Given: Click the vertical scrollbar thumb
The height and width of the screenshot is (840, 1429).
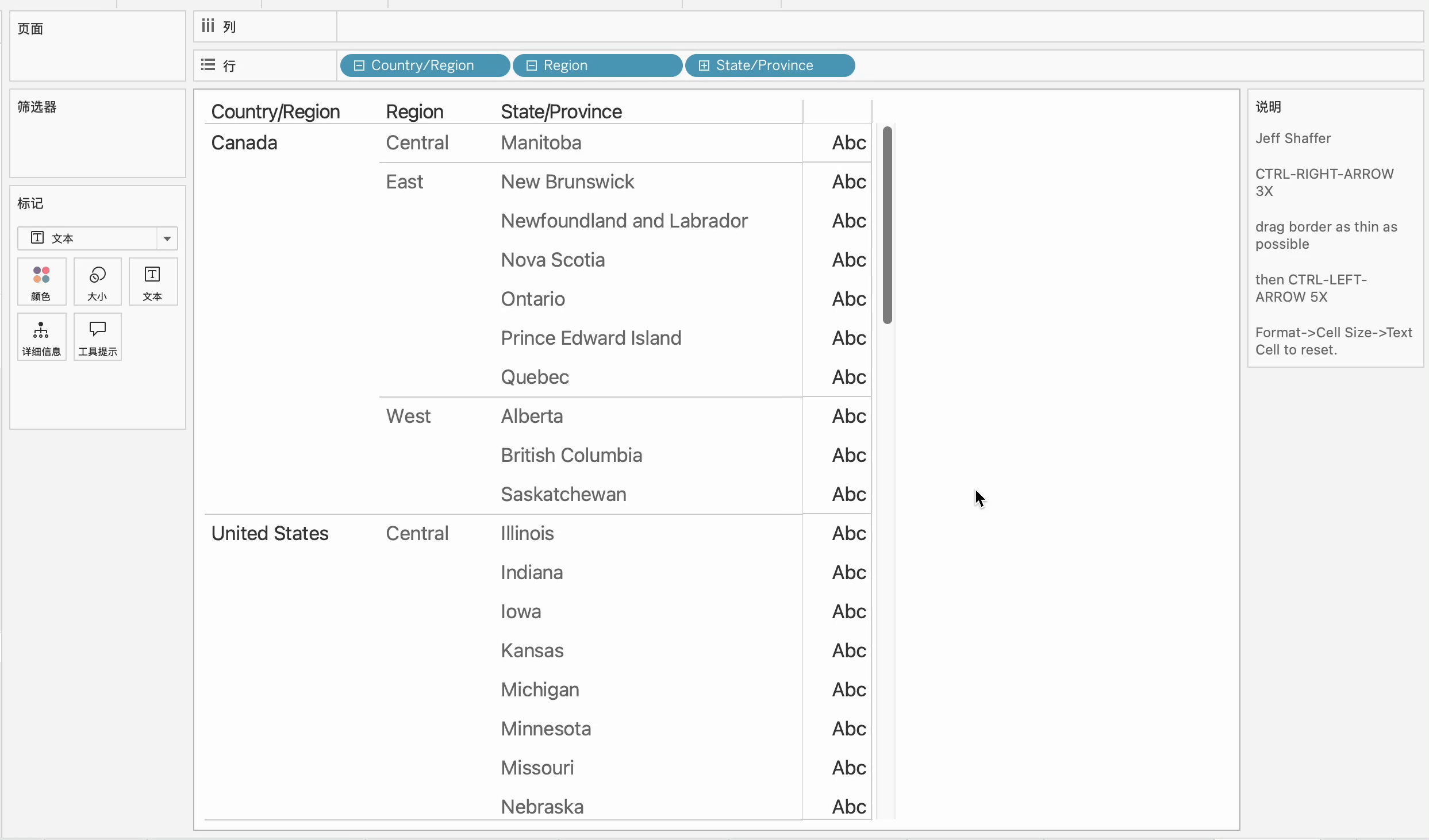Looking at the screenshot, I should (888, 224).
